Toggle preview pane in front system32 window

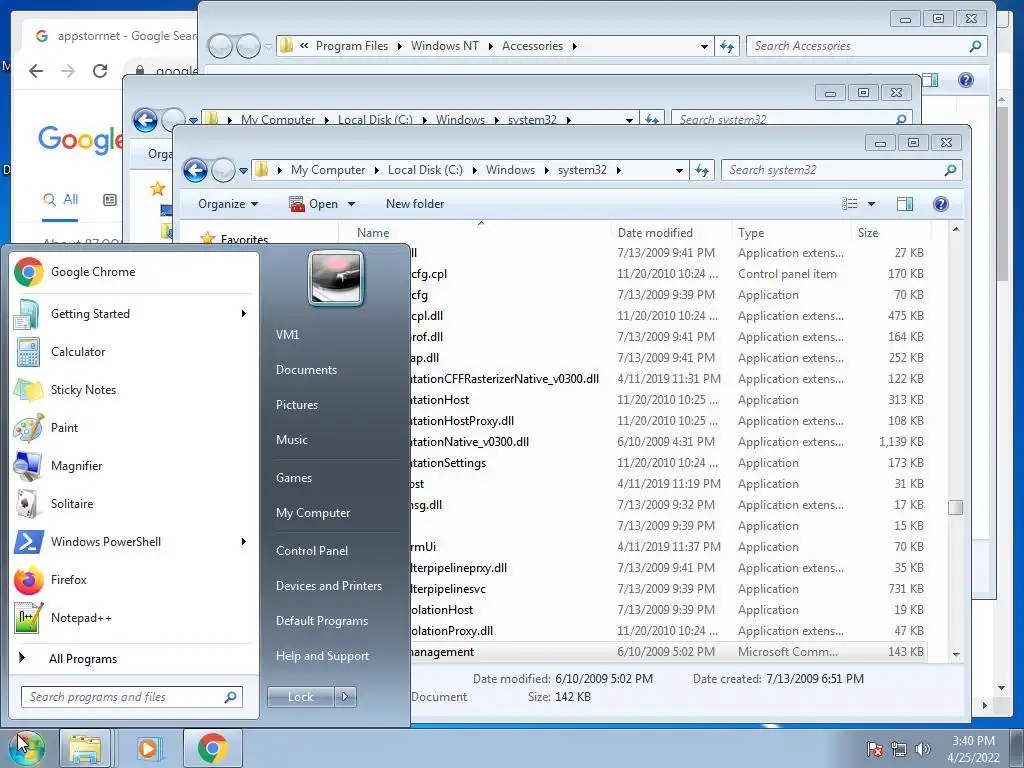click(905, 204)
